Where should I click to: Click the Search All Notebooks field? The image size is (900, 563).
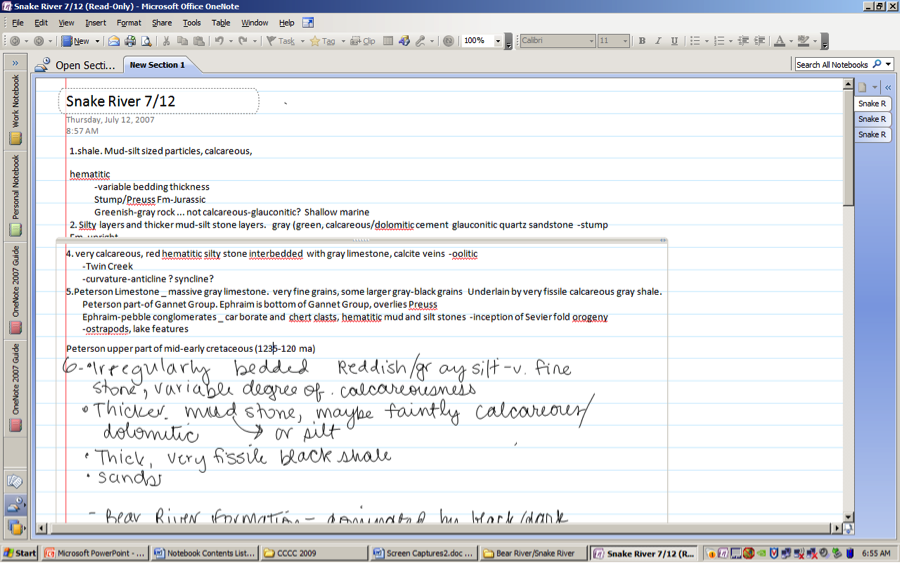click(x=832, y=64)
